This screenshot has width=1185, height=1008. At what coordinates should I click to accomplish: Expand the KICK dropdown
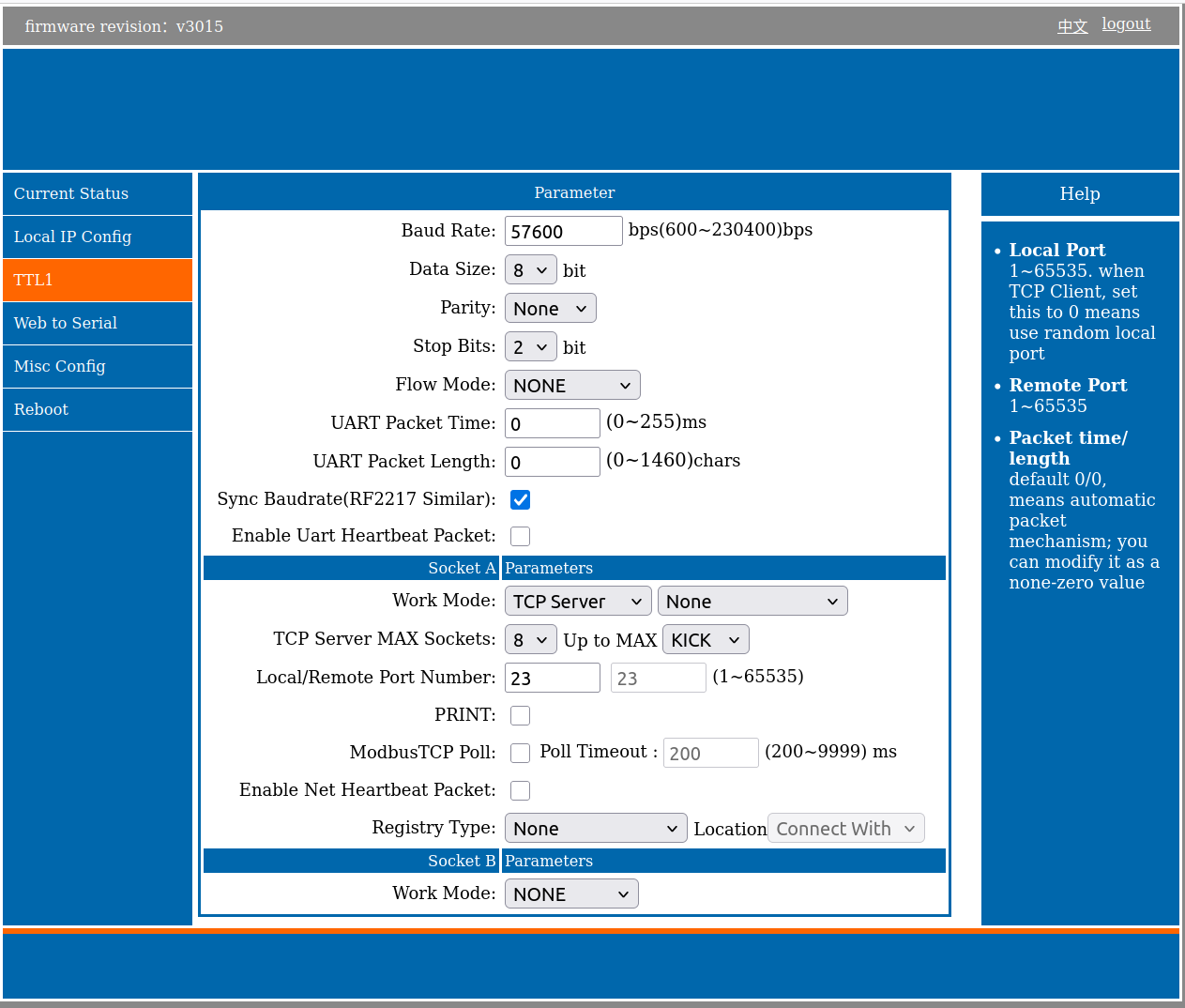[705, 640]
